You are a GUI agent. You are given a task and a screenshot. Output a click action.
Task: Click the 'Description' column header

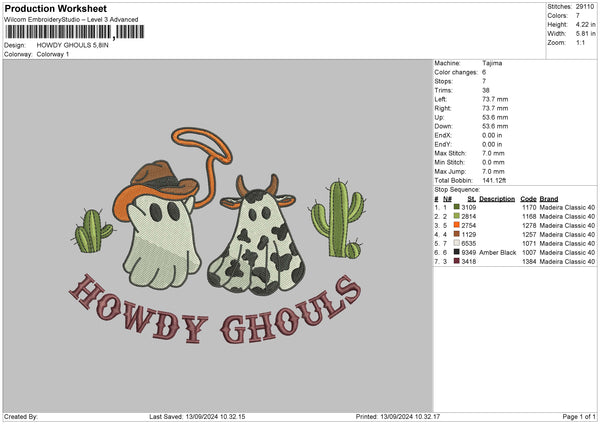[497, 199]
